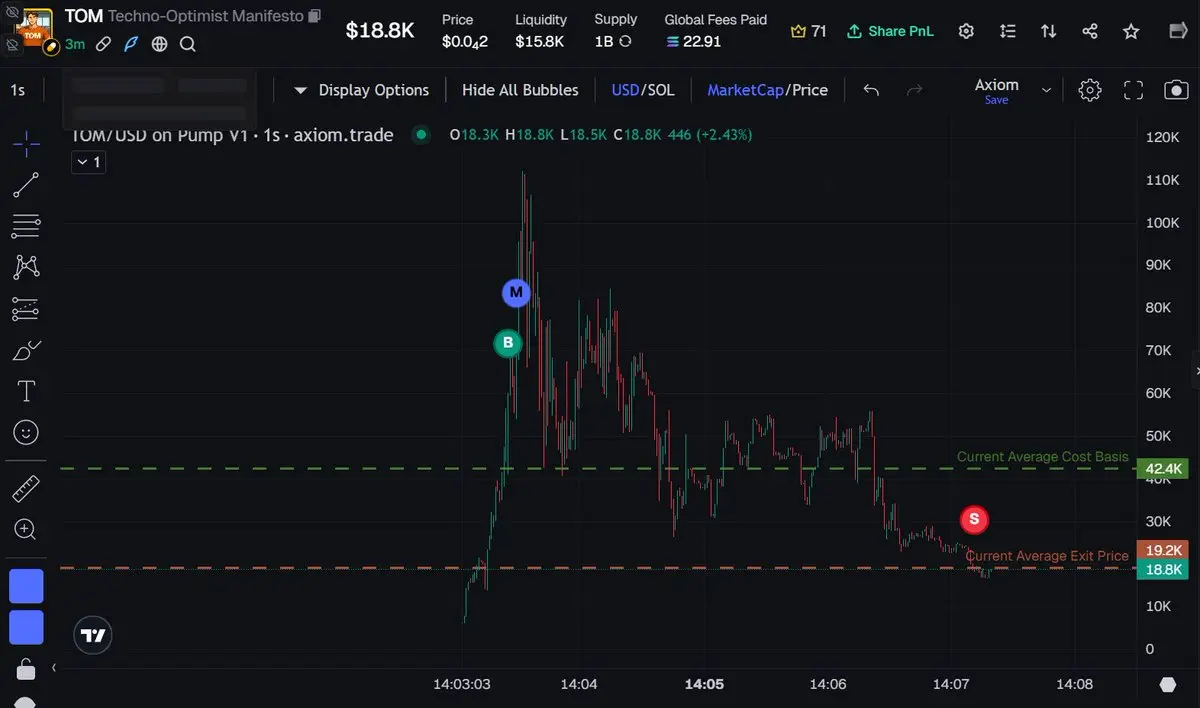Open the Display Options dropdown
Screen dimensions: 1200x708
pyautogui.click(x=362, y=90)
